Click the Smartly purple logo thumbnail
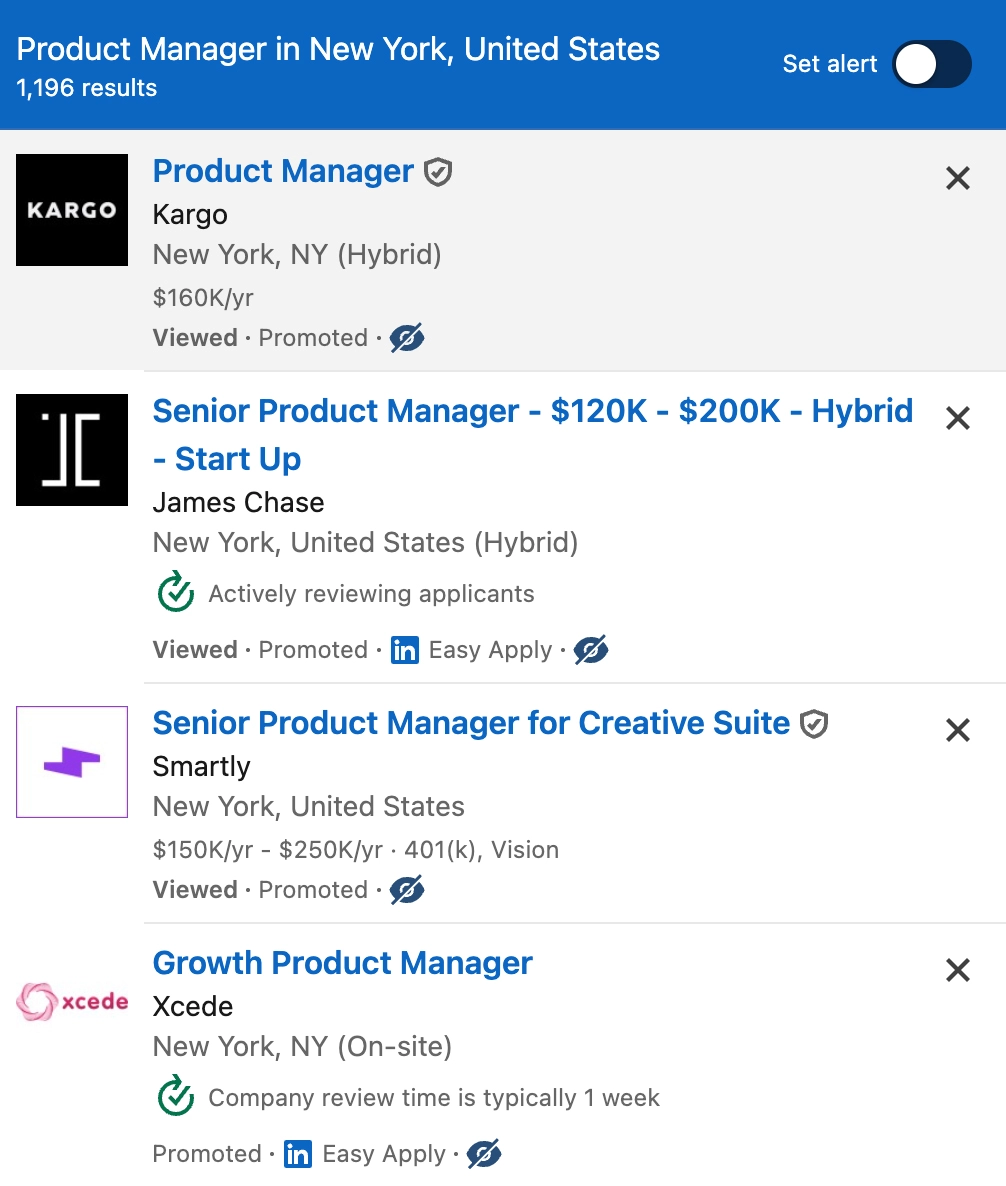1006x1186 pixels. click(x=71, y=762)
